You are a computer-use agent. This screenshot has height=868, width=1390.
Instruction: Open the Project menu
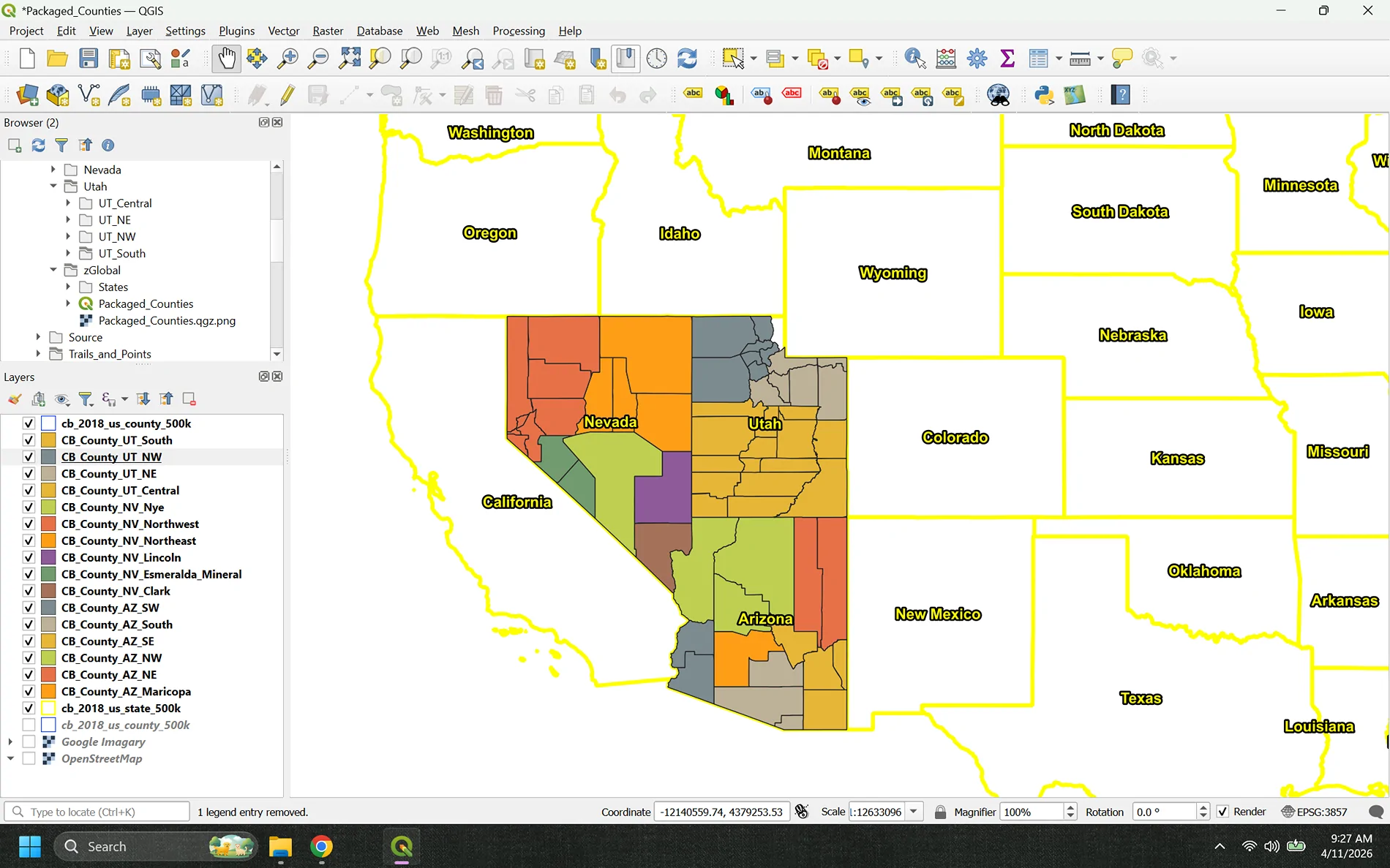[26, 31]
